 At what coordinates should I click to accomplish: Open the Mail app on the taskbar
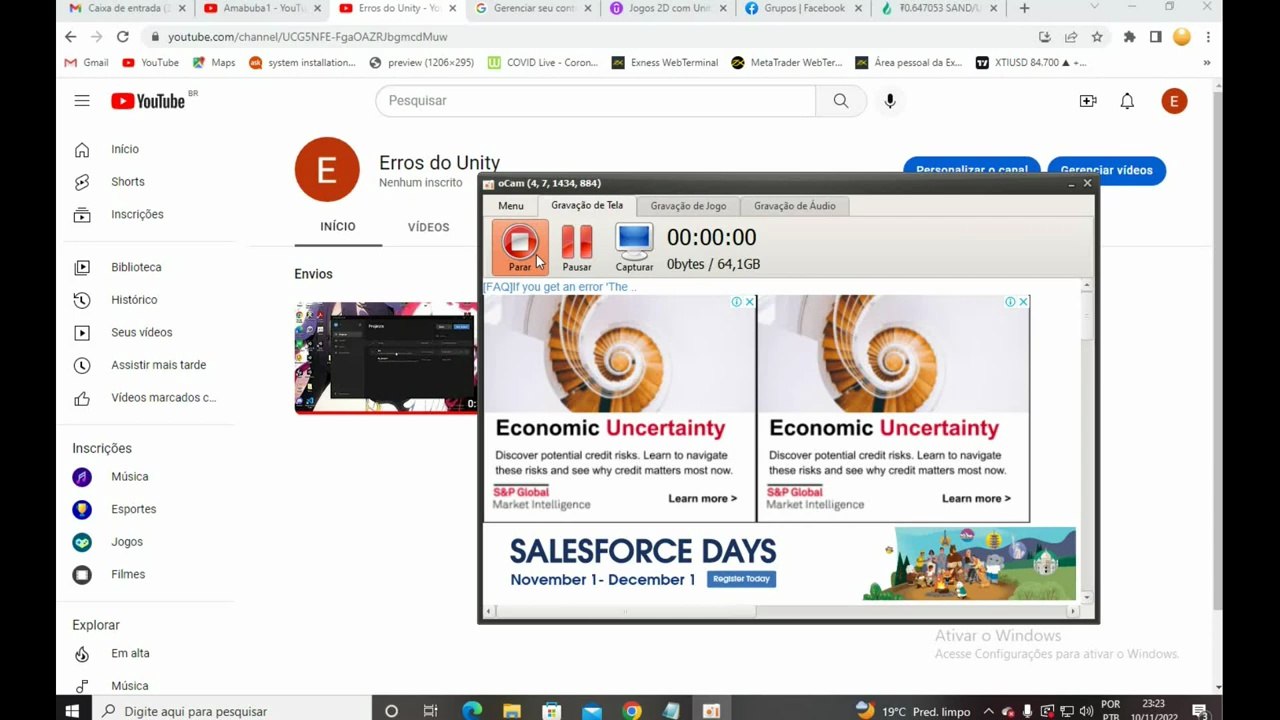tap(592, 711)
